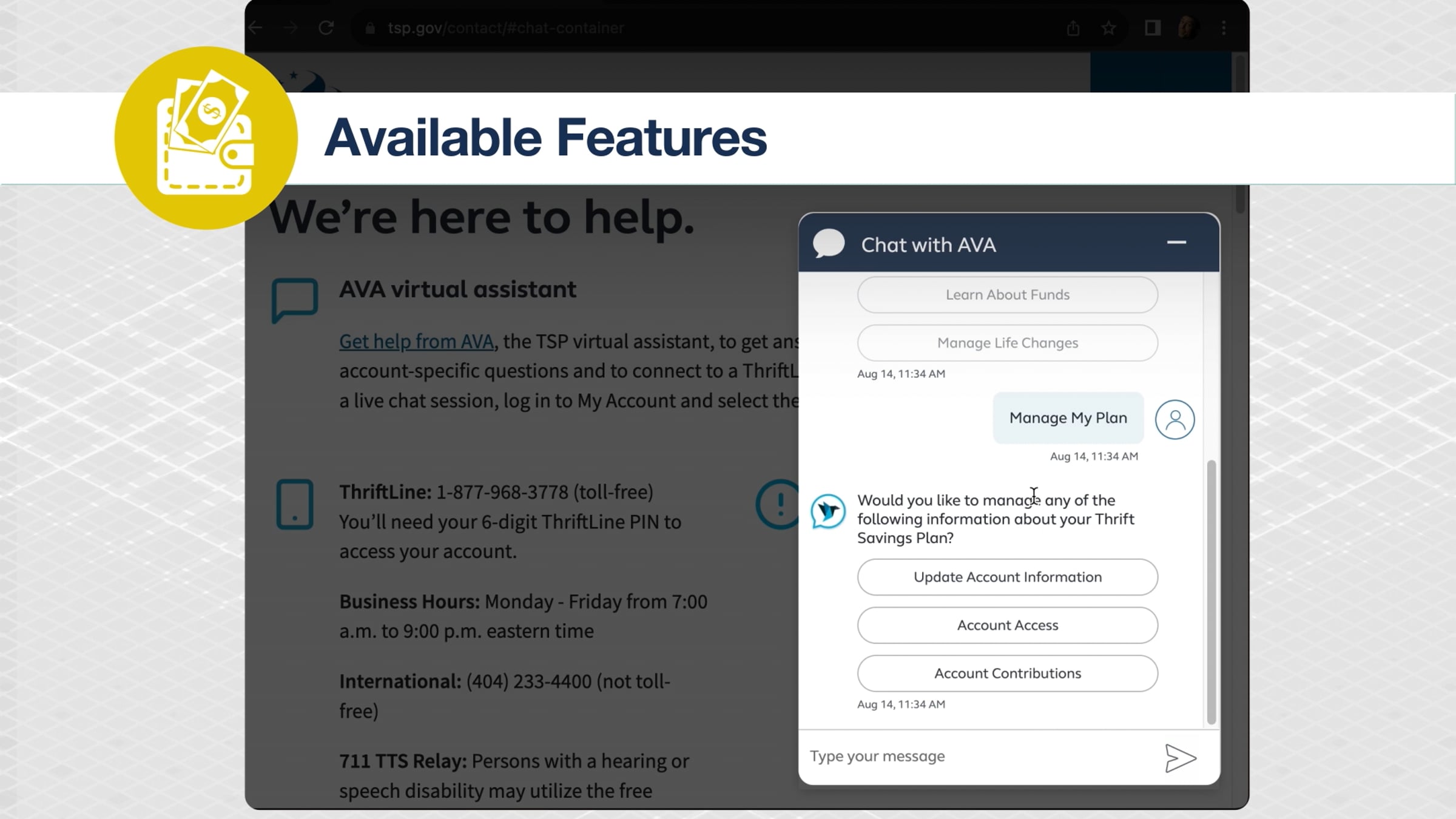Image resolution: width=1456 pixels, height=819 pixels.
Task: Click the exclamation alert icon
Action: (x=778, y=504)
